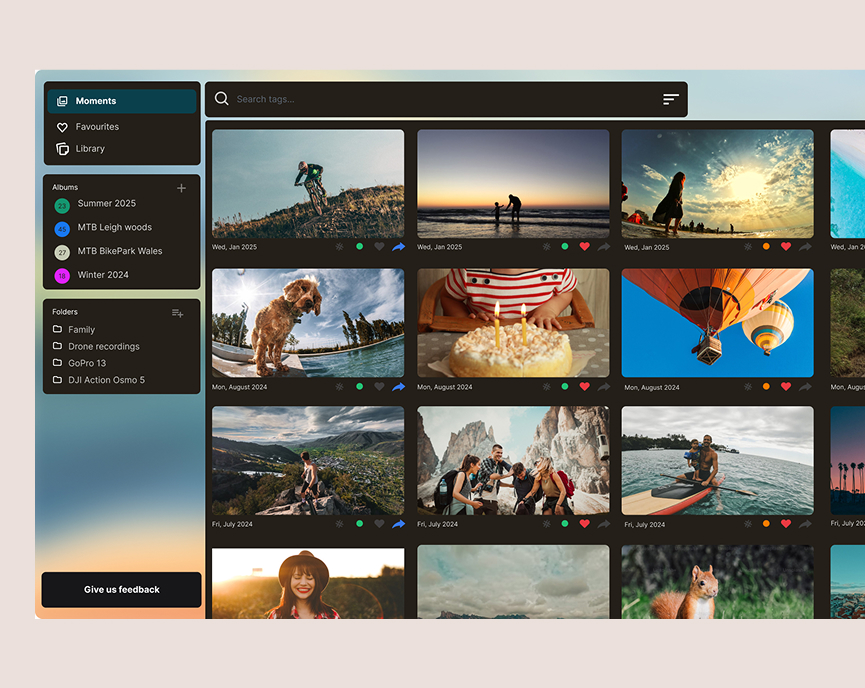Click the Favourites heart icon in sidebar
This screenshot has height=688, width=865.
pyautogui.click(x=62, y=127)
